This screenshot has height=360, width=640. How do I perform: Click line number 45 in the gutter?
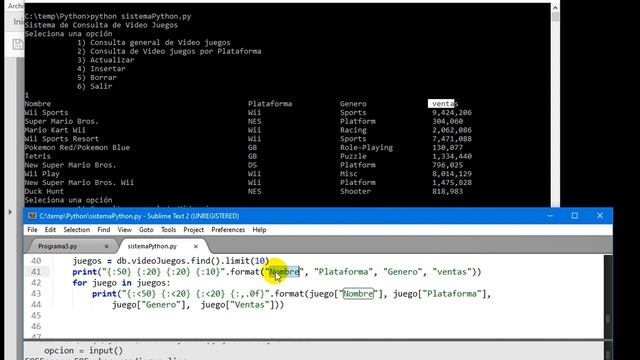pyautogui.click(x=36, y=316)
